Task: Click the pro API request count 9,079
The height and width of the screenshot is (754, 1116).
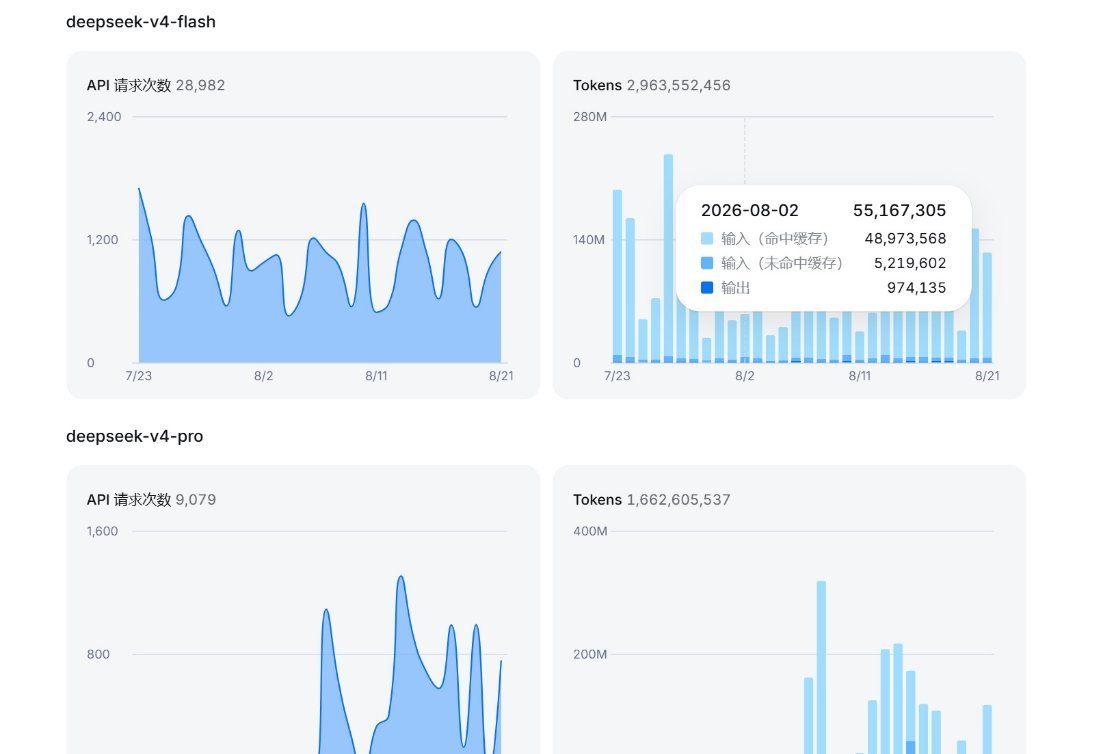Action: click(196, 500)
